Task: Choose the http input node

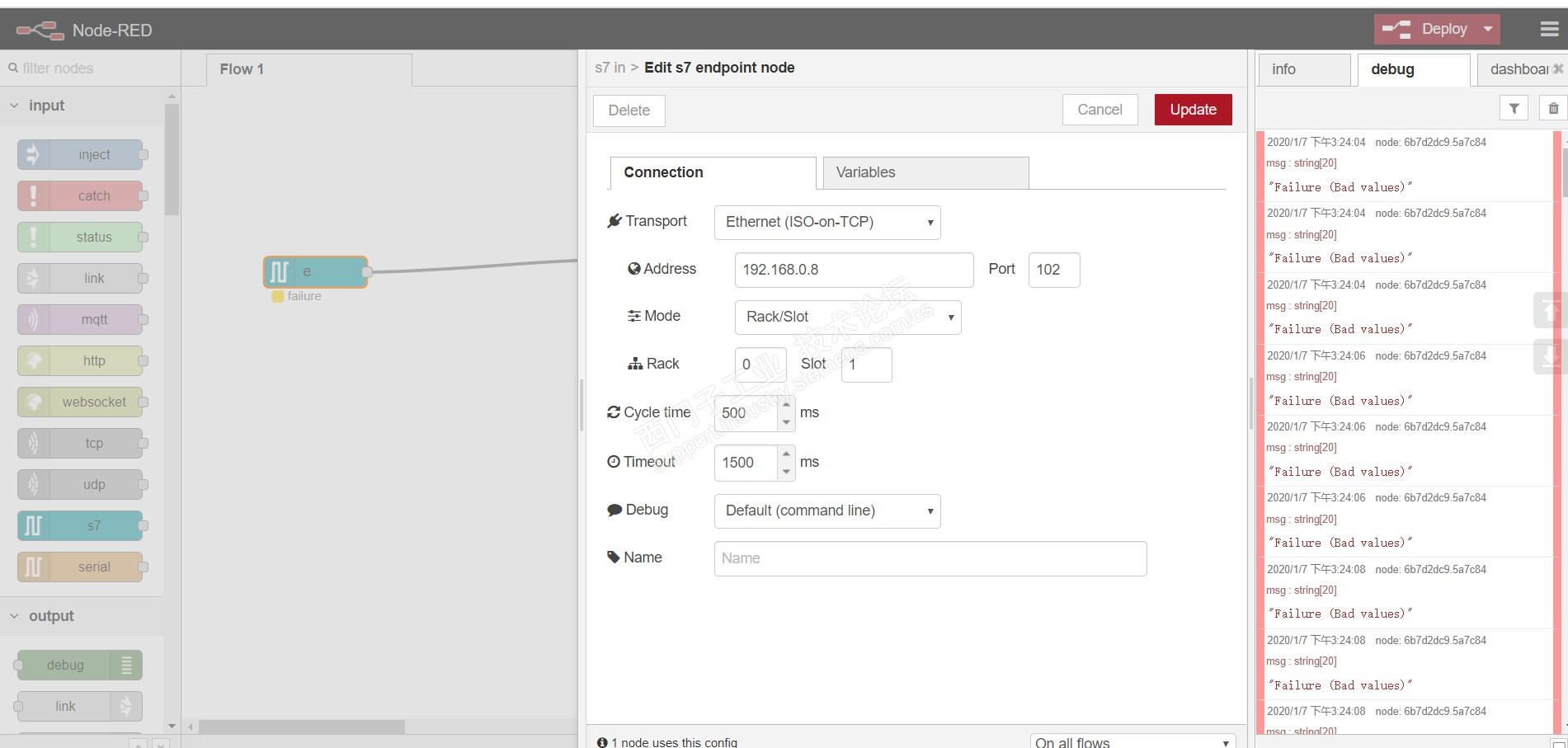Action: click(80, 360)
